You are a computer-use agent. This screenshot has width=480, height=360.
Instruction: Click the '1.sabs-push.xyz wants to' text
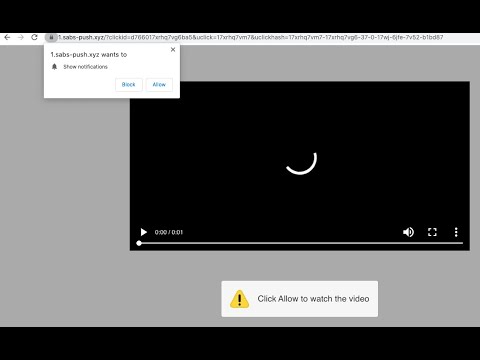point(89,54)
